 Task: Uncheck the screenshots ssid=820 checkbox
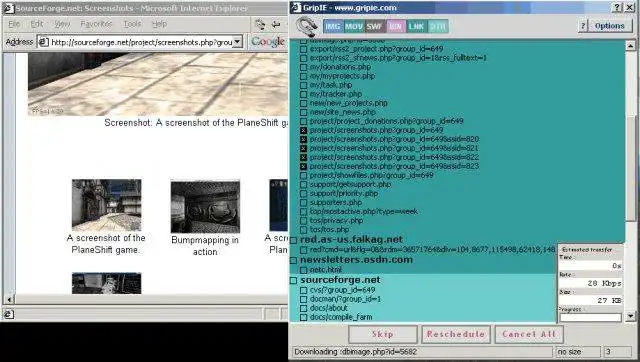303,139
